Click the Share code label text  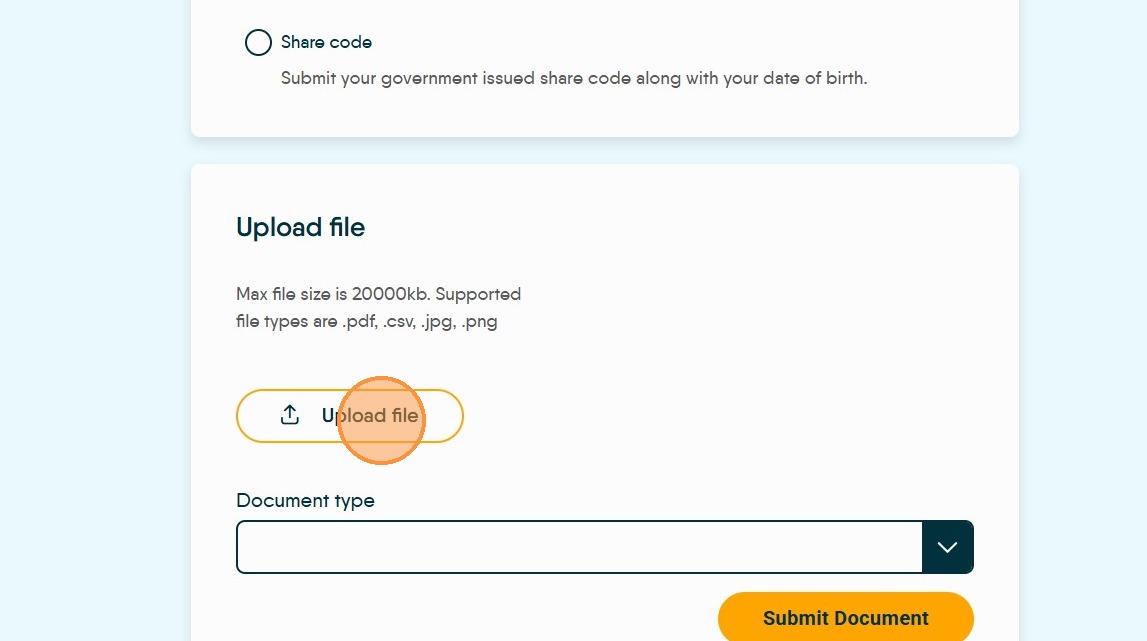click(326, 43)
